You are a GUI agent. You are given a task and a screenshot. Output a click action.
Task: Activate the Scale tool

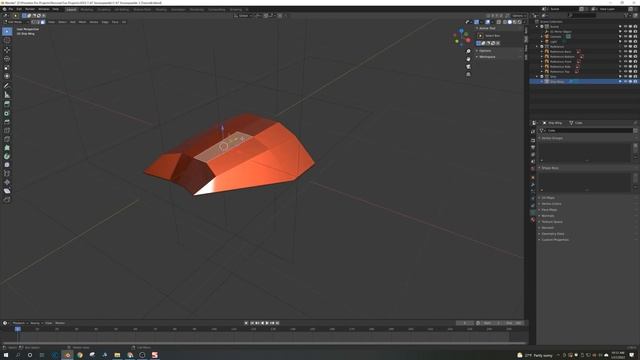(7, 67)
